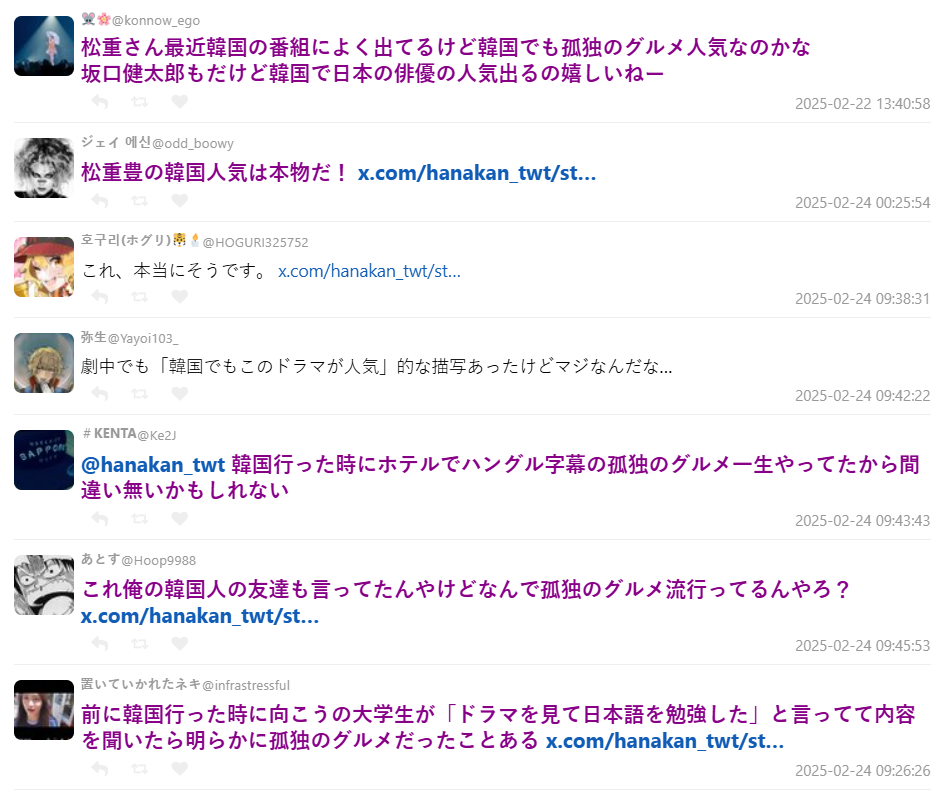Screen dimensions: 935x796
Task: Like the @Yayoi103_ tweet
Action: [179, 394]
